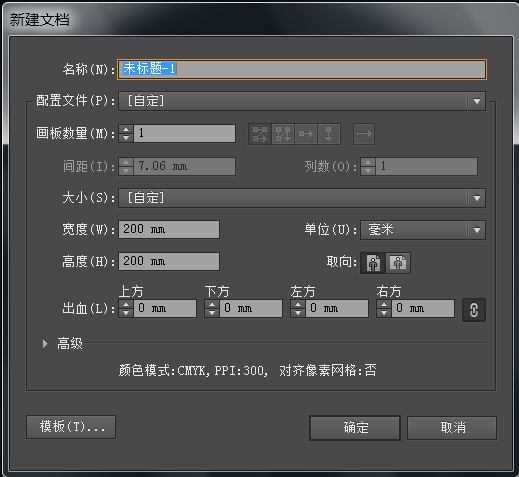The height and width of the screenshot is (477, 519).
Task: Click the 取消 cancel button
Action: [x=452, y=428]
